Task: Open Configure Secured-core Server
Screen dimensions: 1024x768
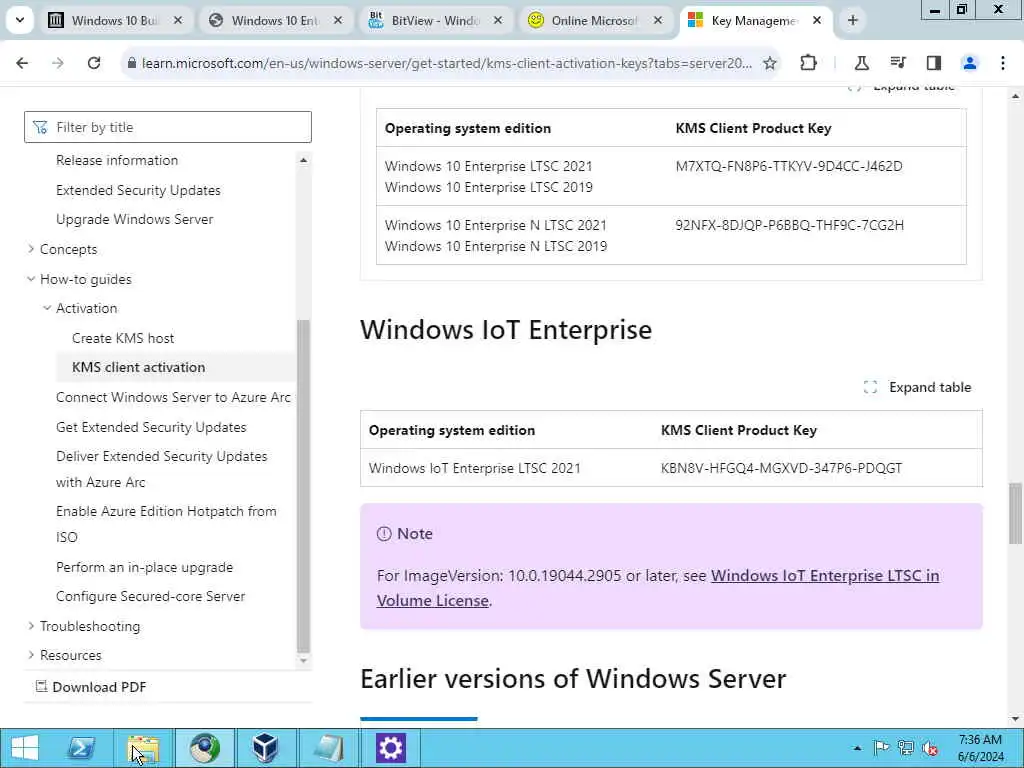Action: (x=150, y=596)
